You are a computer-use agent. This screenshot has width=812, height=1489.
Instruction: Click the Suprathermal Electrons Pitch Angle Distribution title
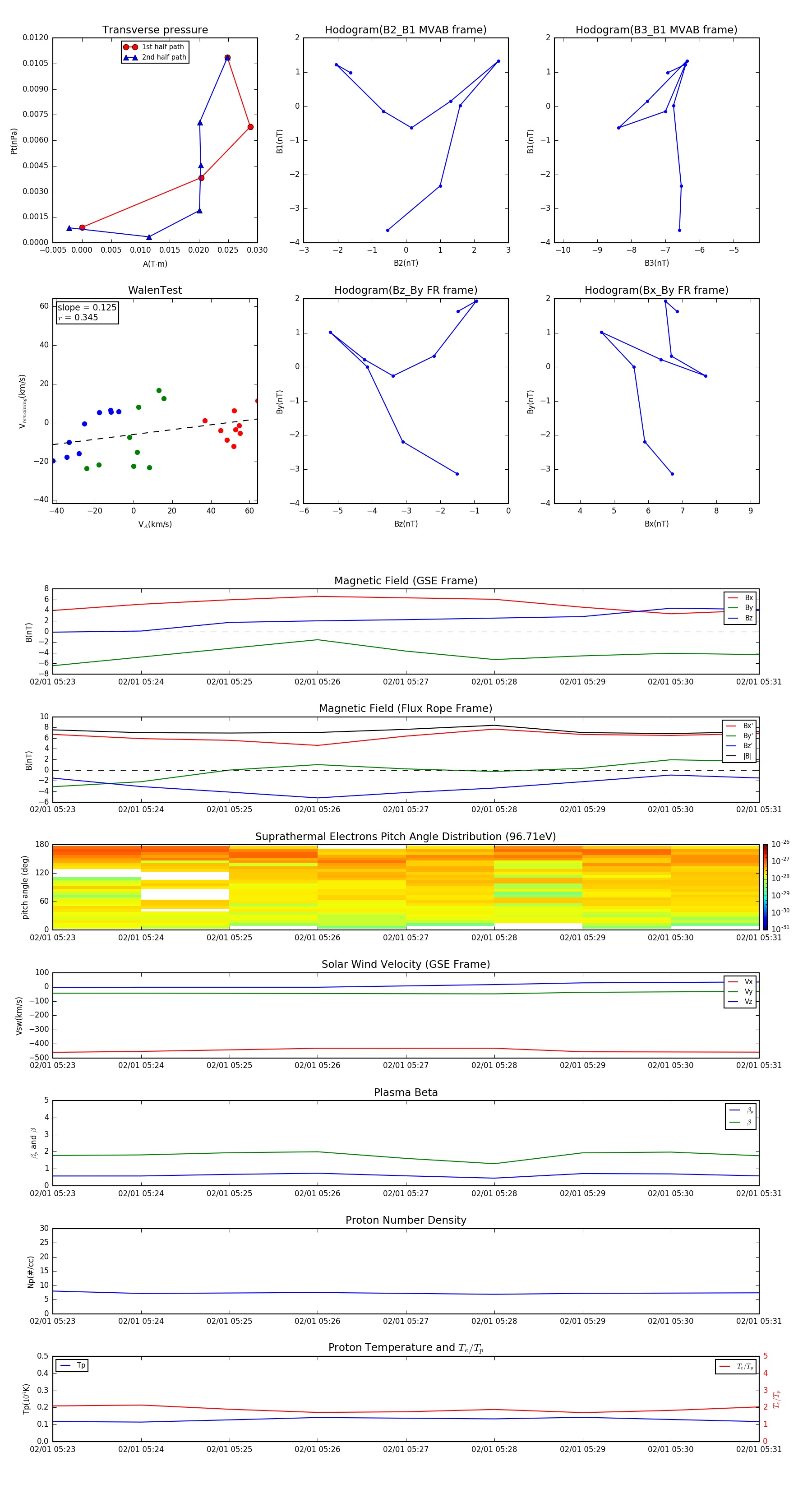(406, 837)
